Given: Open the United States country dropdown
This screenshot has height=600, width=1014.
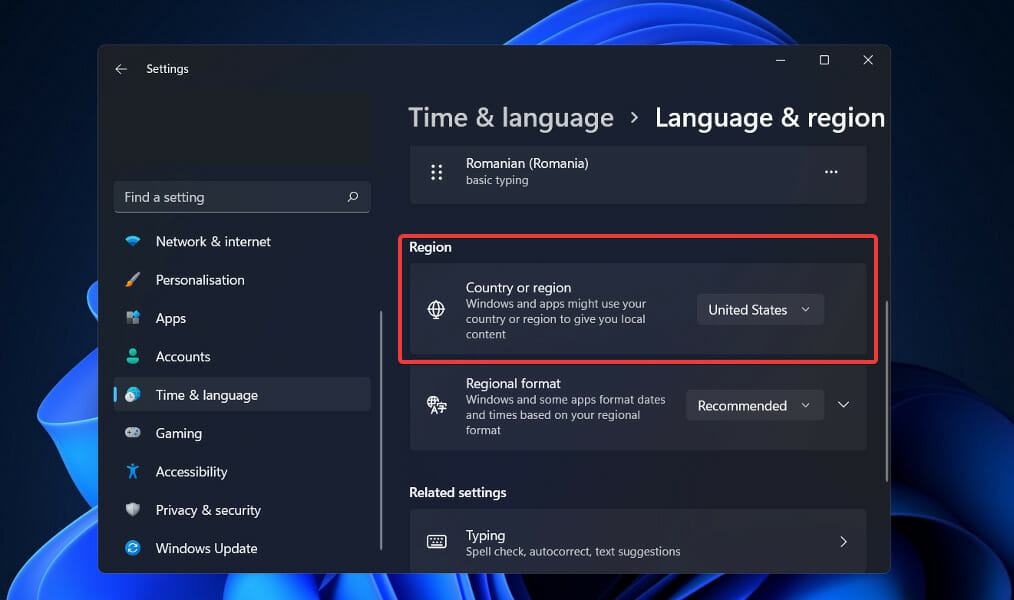Looking at the screenshot, I should (760, 310).
